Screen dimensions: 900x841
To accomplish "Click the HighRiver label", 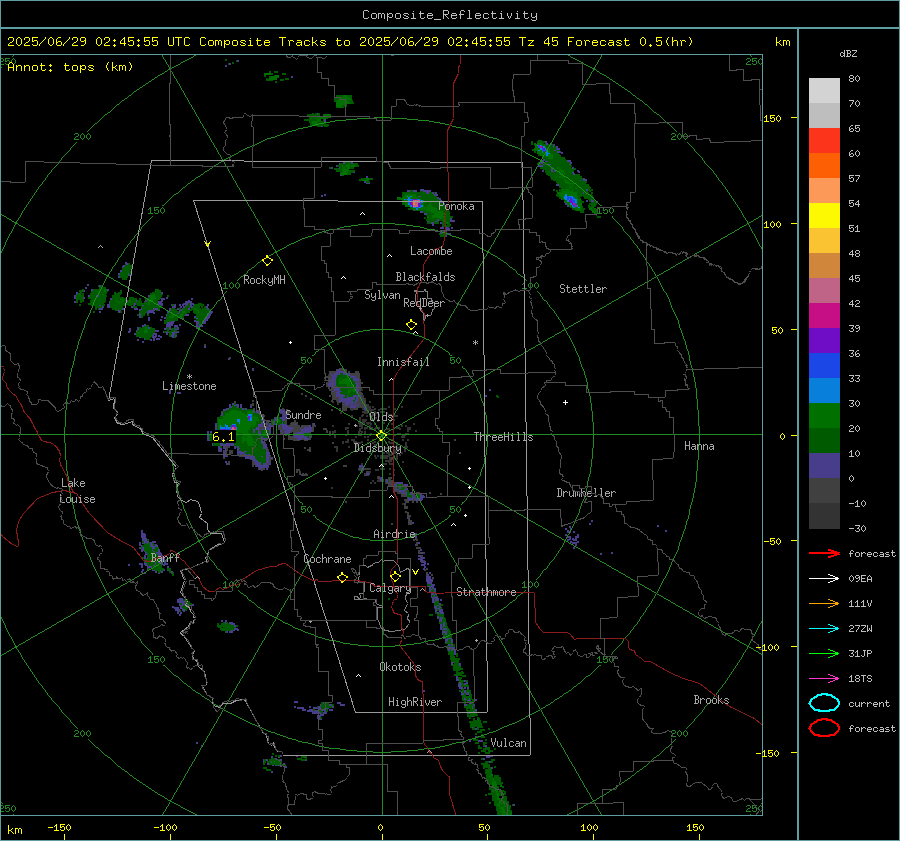I will (415, 702).
